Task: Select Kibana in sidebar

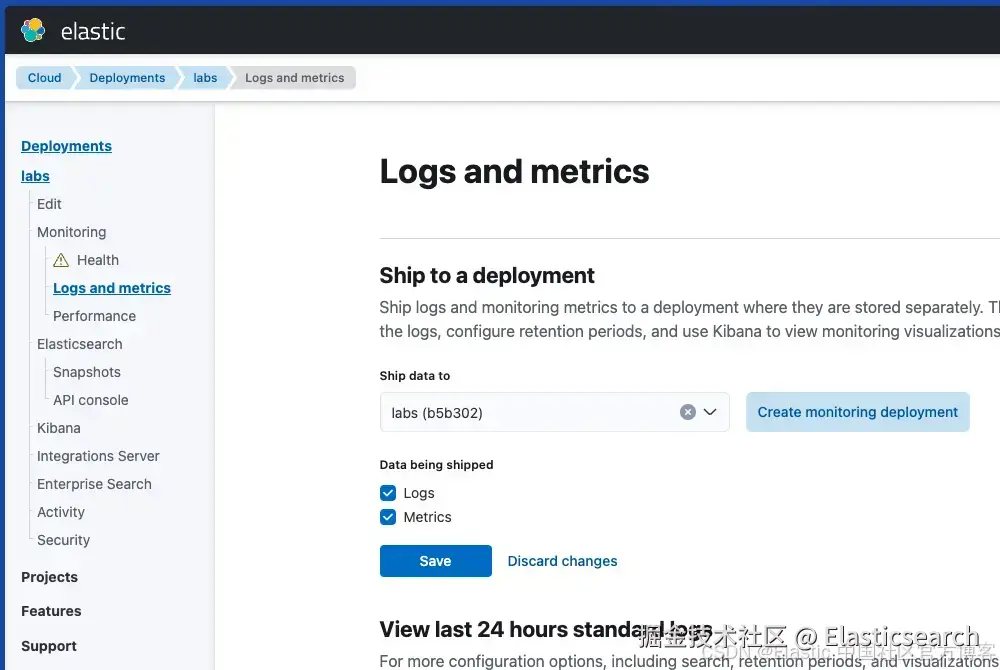Action: click(59, 428)
